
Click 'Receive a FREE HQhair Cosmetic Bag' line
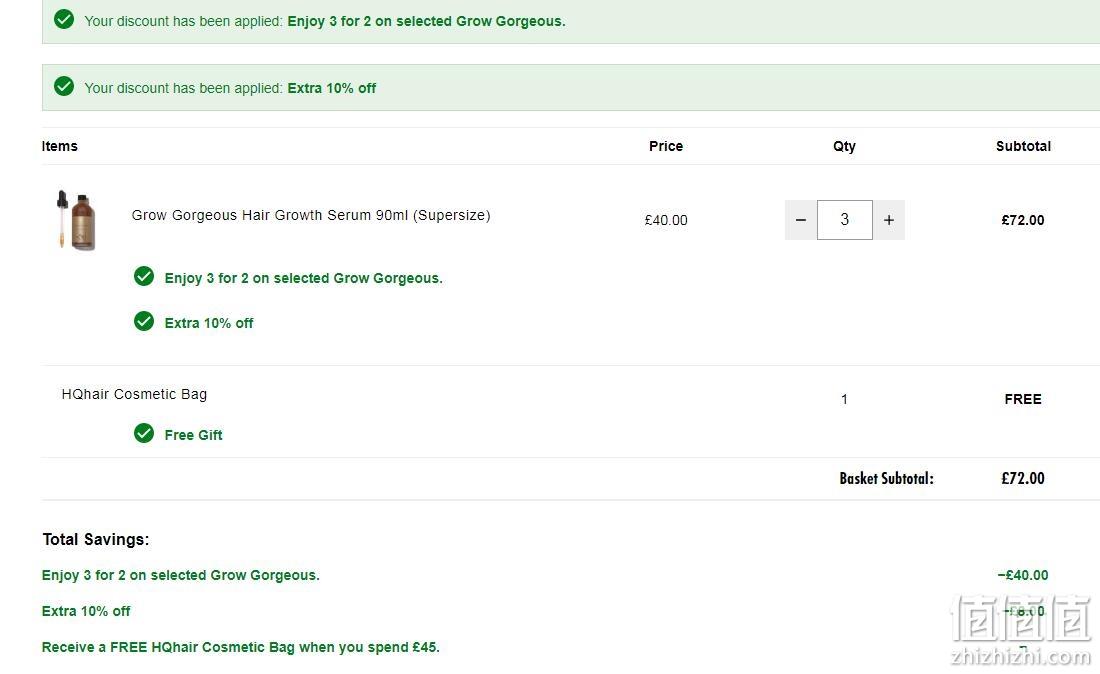[241, 647]
